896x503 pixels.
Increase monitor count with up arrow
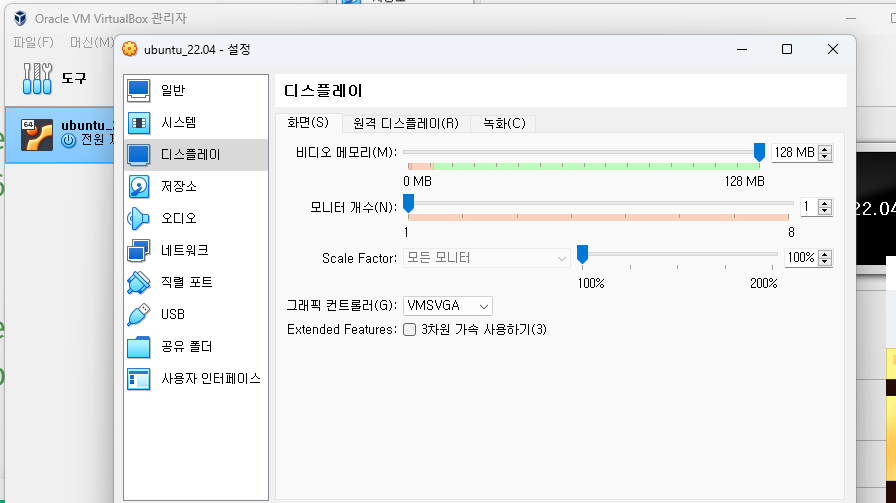[x=825, y=203]
